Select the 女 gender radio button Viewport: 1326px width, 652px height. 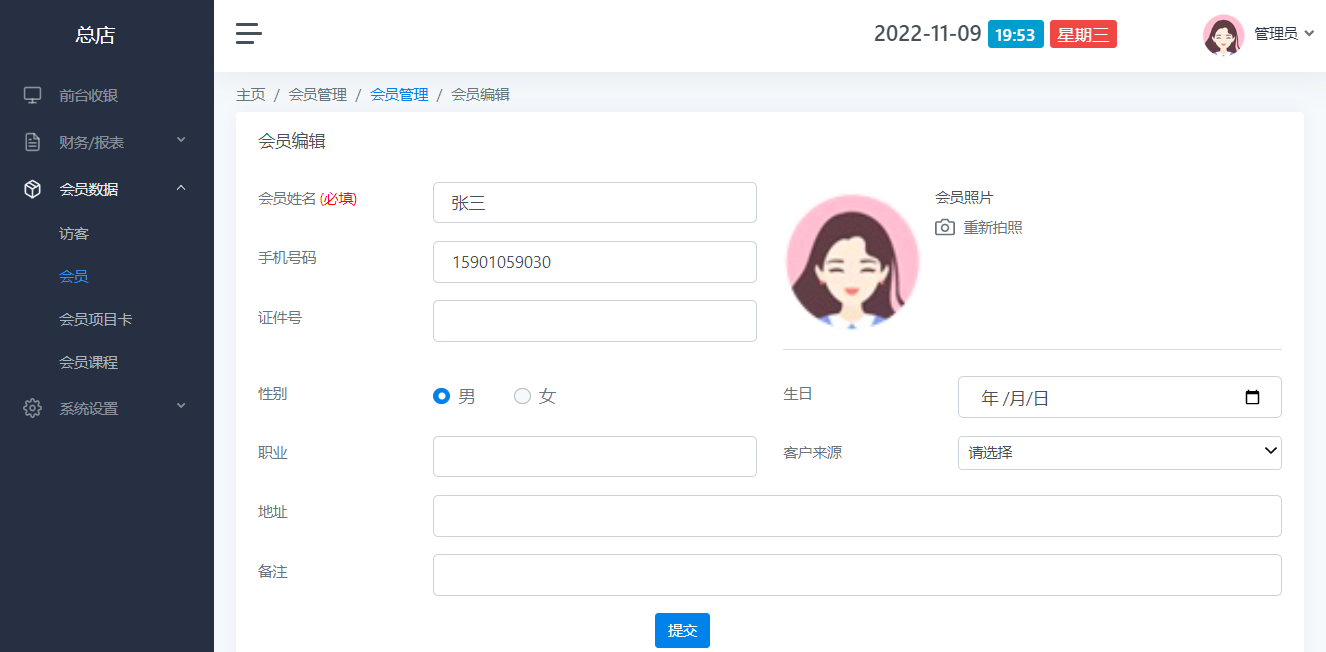pos(522,396)
